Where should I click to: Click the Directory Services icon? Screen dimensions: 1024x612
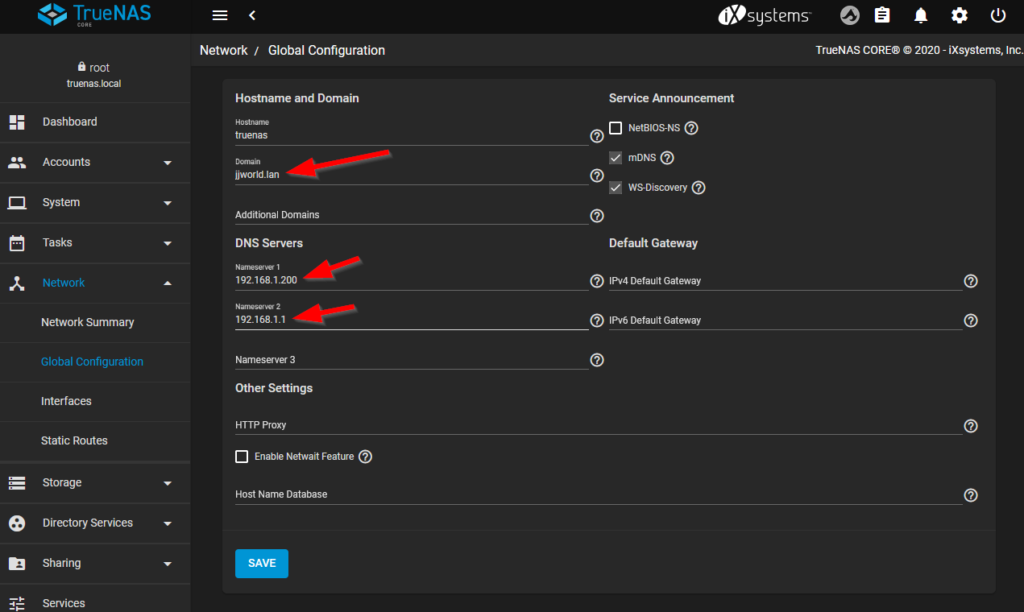coord(17,523)
